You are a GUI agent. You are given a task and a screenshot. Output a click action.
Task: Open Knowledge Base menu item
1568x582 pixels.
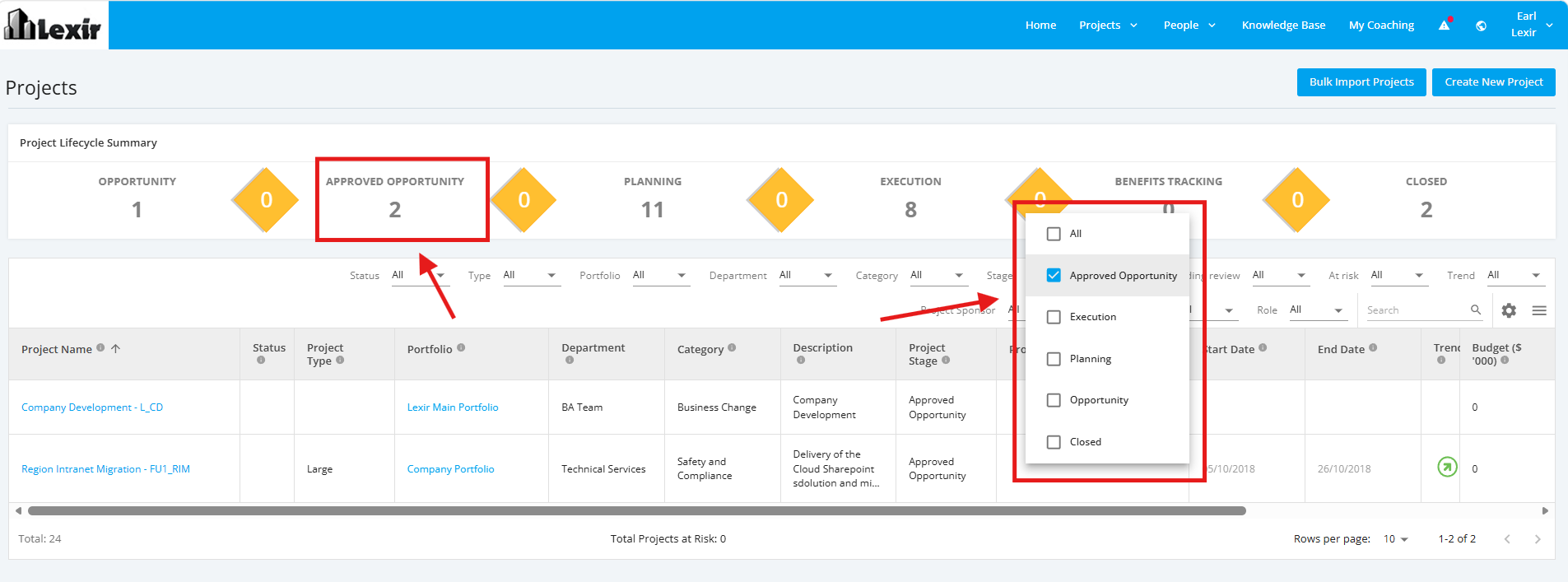tap(1283, 26)
